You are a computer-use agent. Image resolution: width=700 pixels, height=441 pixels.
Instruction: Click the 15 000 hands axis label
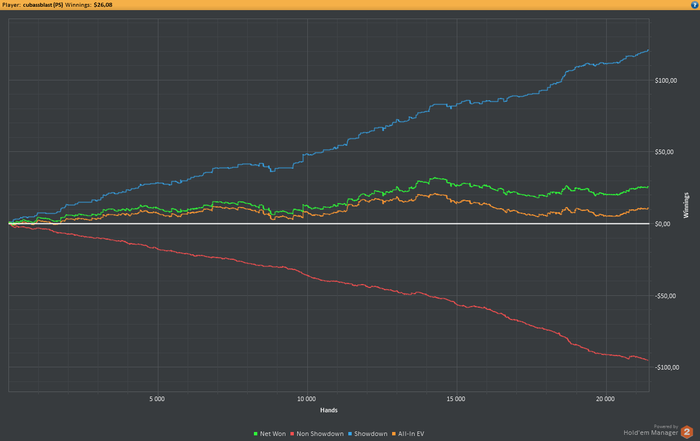pyautogui.click(x=455, y=399)
